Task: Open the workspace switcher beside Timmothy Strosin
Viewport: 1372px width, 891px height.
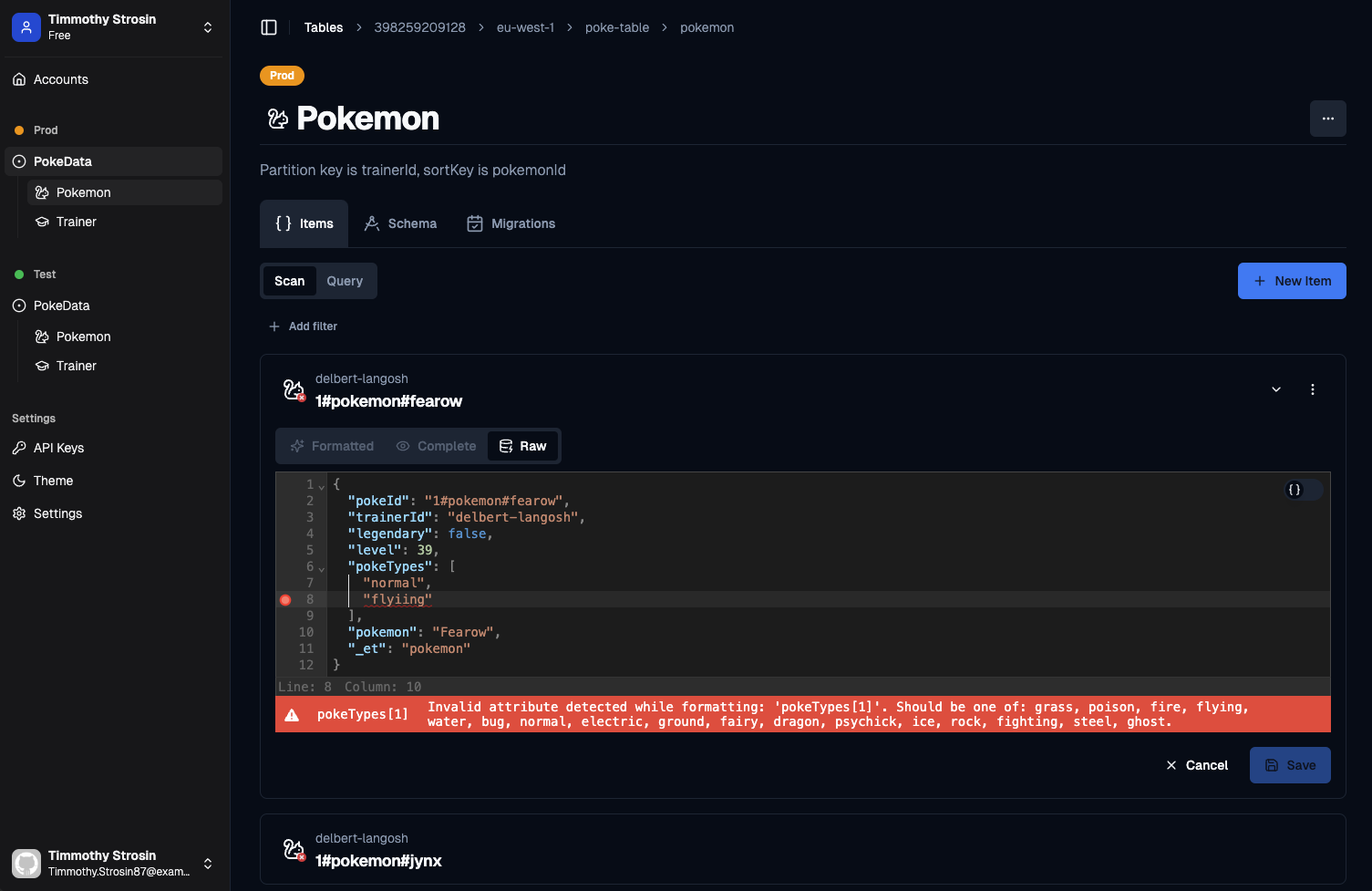Action: click(208, 26)
